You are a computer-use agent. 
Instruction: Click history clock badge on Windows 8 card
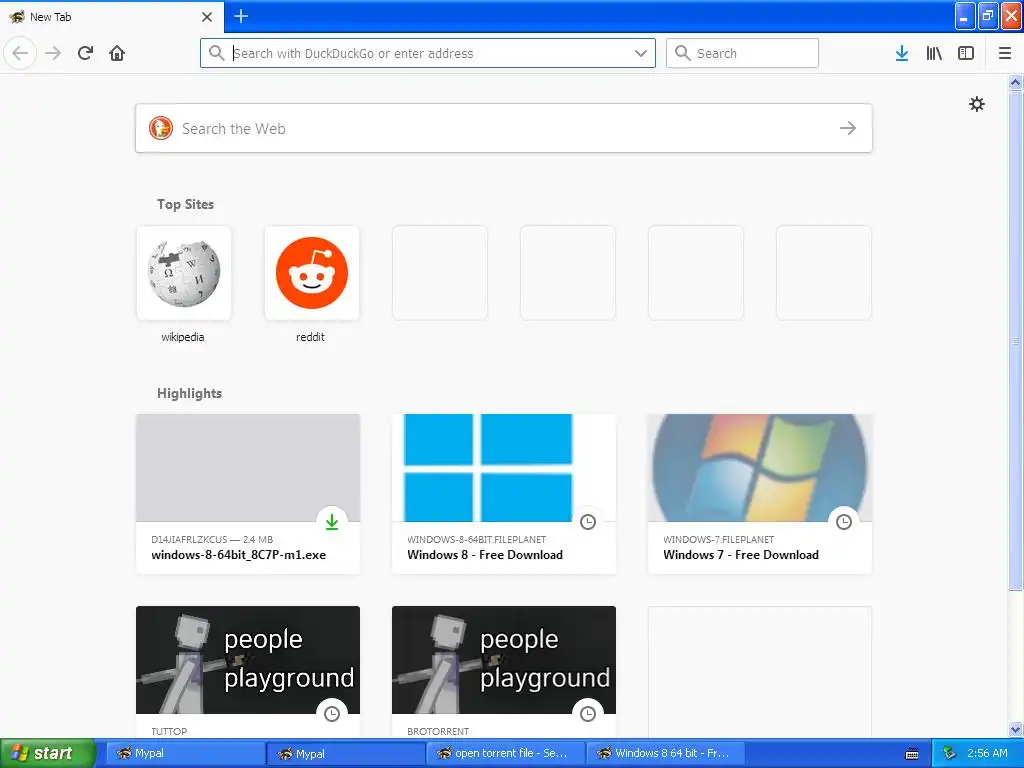588,522
